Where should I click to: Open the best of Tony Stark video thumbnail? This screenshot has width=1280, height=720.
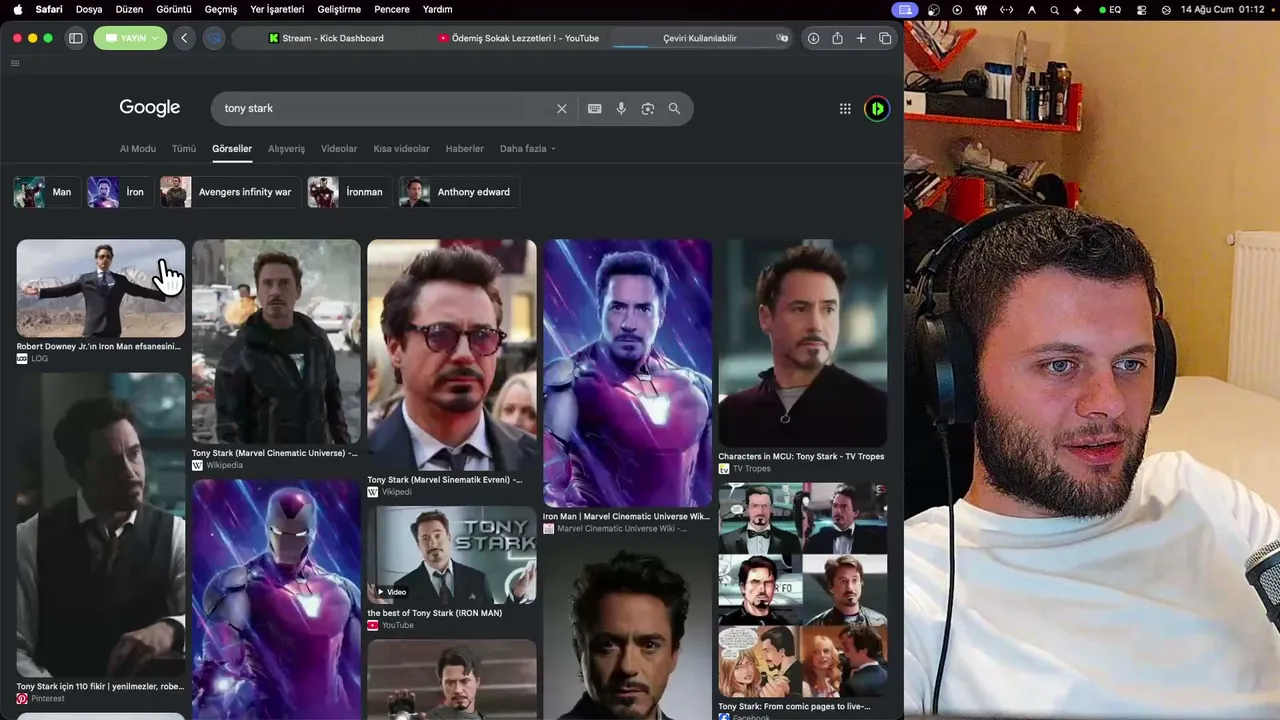click(x=452, y=555)
